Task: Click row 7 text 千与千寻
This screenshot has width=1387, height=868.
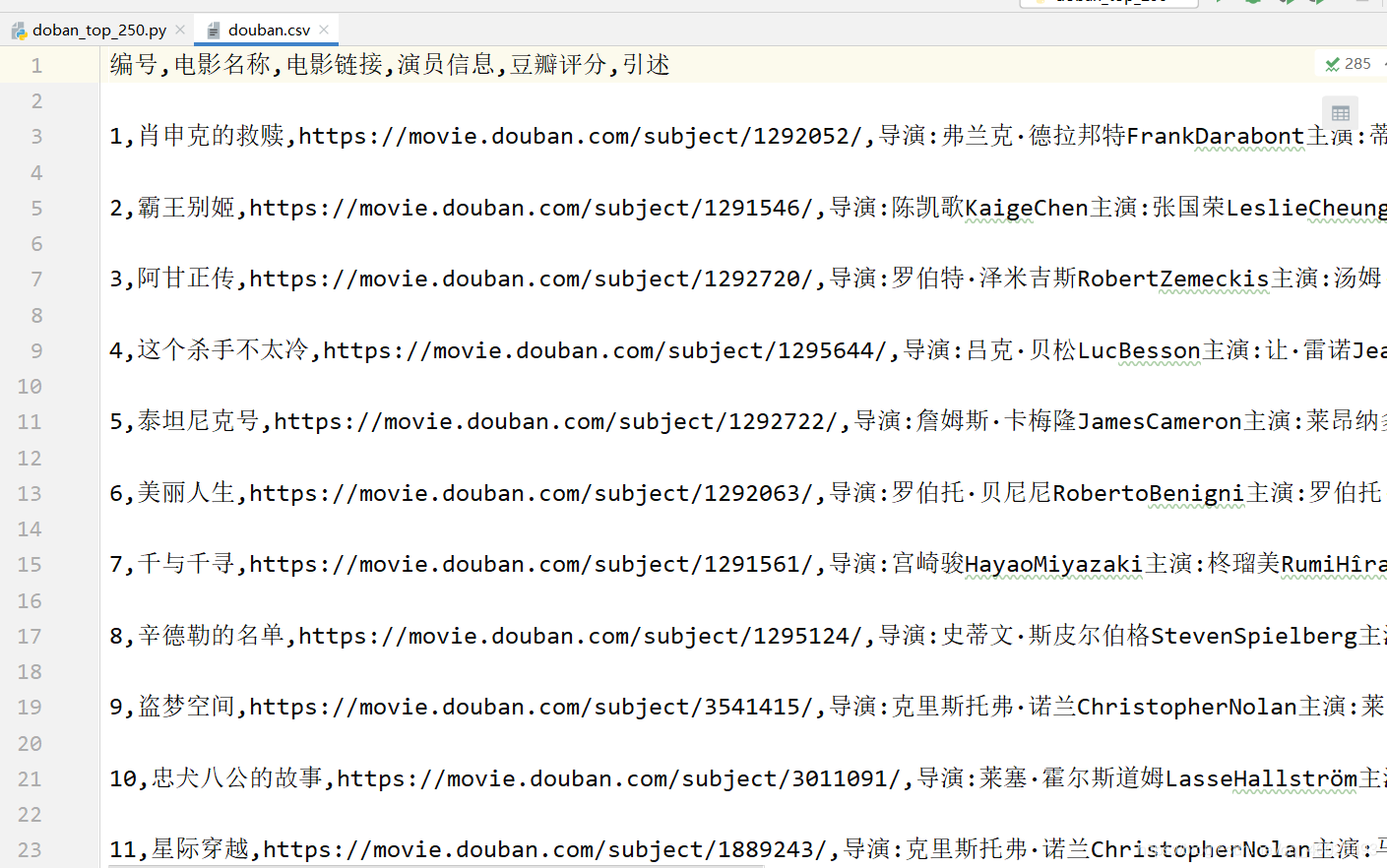Action: point(186,564)
